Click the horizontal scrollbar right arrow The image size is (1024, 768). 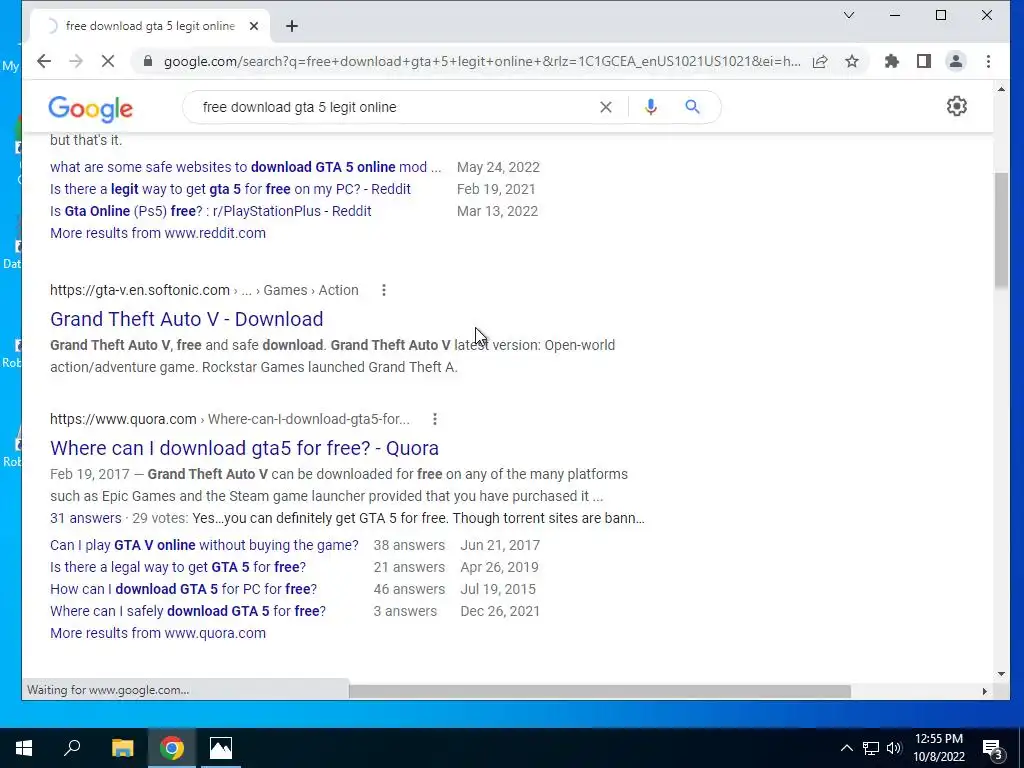click(985, 691)
